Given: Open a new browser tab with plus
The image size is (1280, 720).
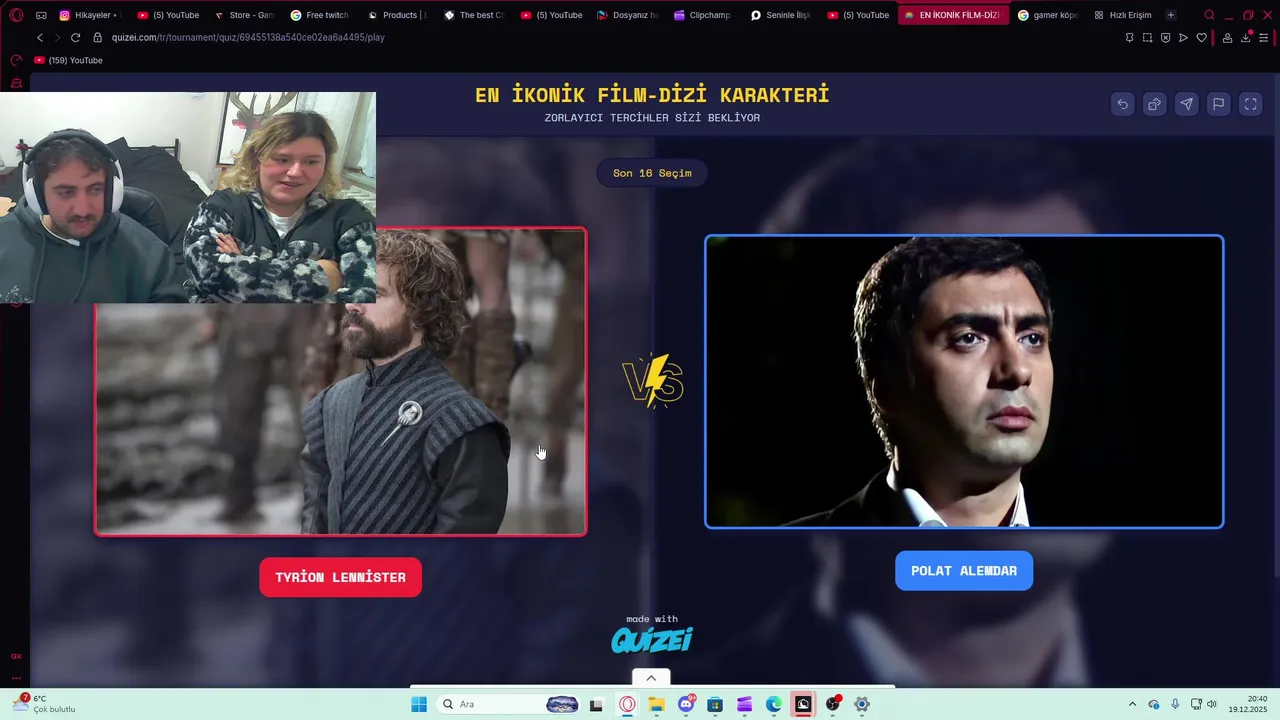Looking at the screenshot, I should pyautogui.click(x=1171, y=15).
